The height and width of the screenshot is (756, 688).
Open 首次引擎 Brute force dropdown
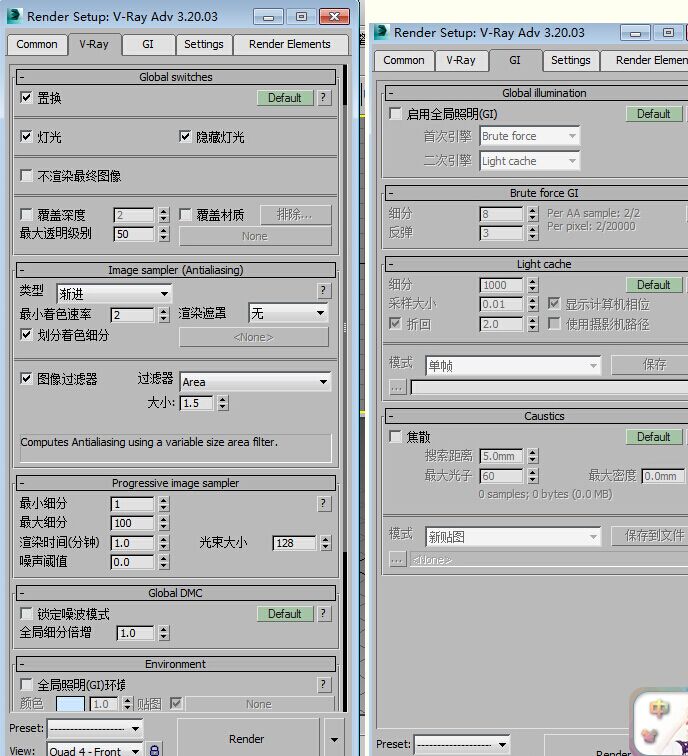coord(529,136)
